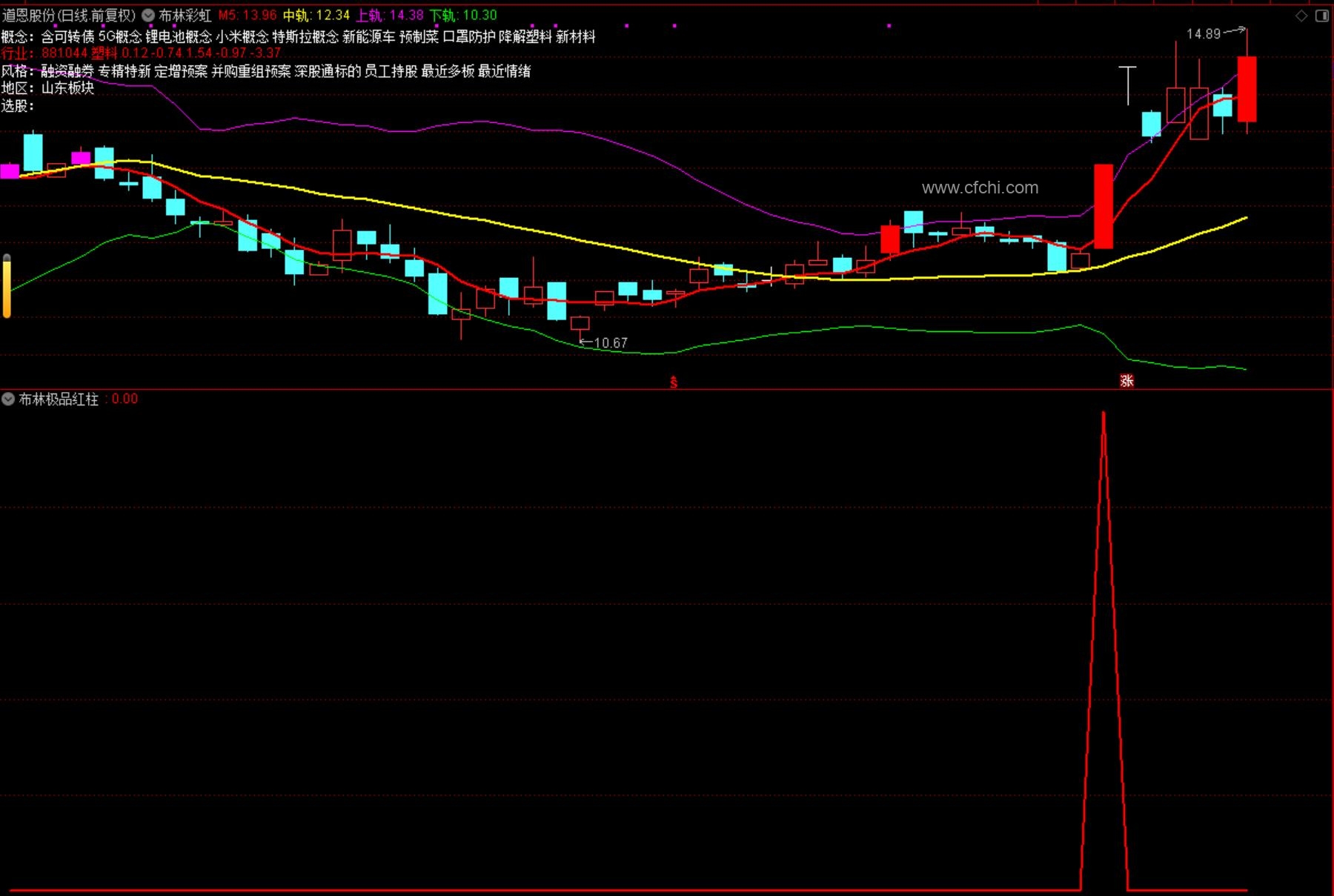This screenshot has width=1334, height=896.
Task: Click the 并购重组预案 style tag
Action: (x=251, y=71)
